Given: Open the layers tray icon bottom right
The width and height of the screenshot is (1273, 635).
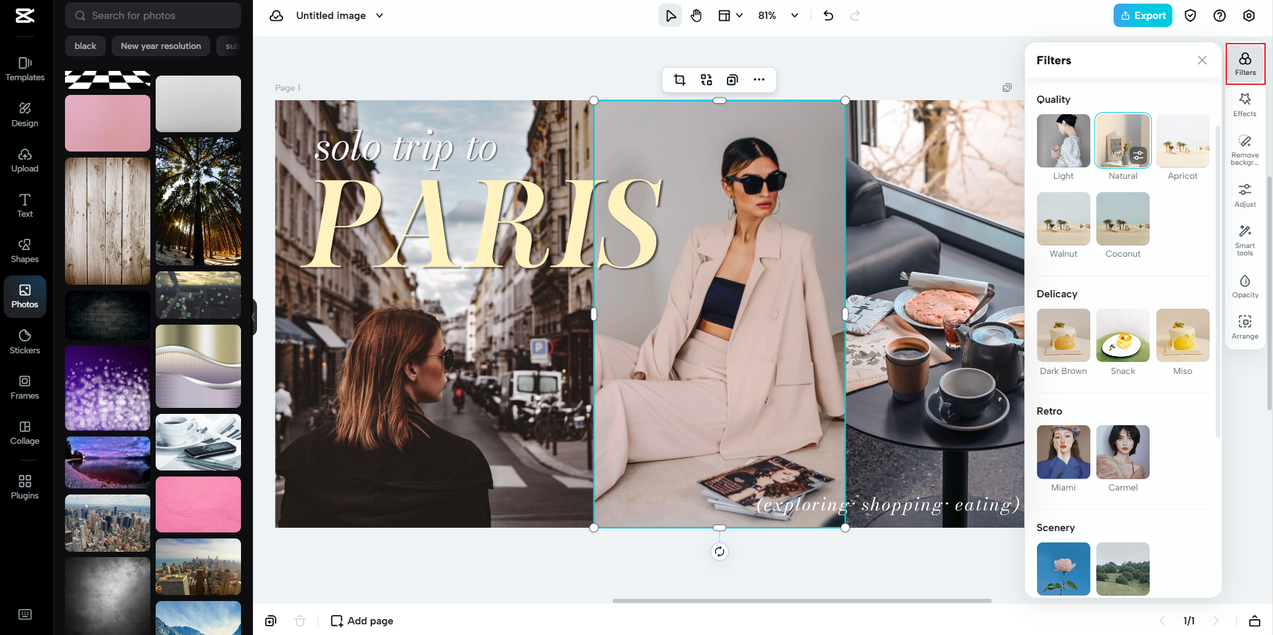Looking at the screenshot, I should (1254, 621).
